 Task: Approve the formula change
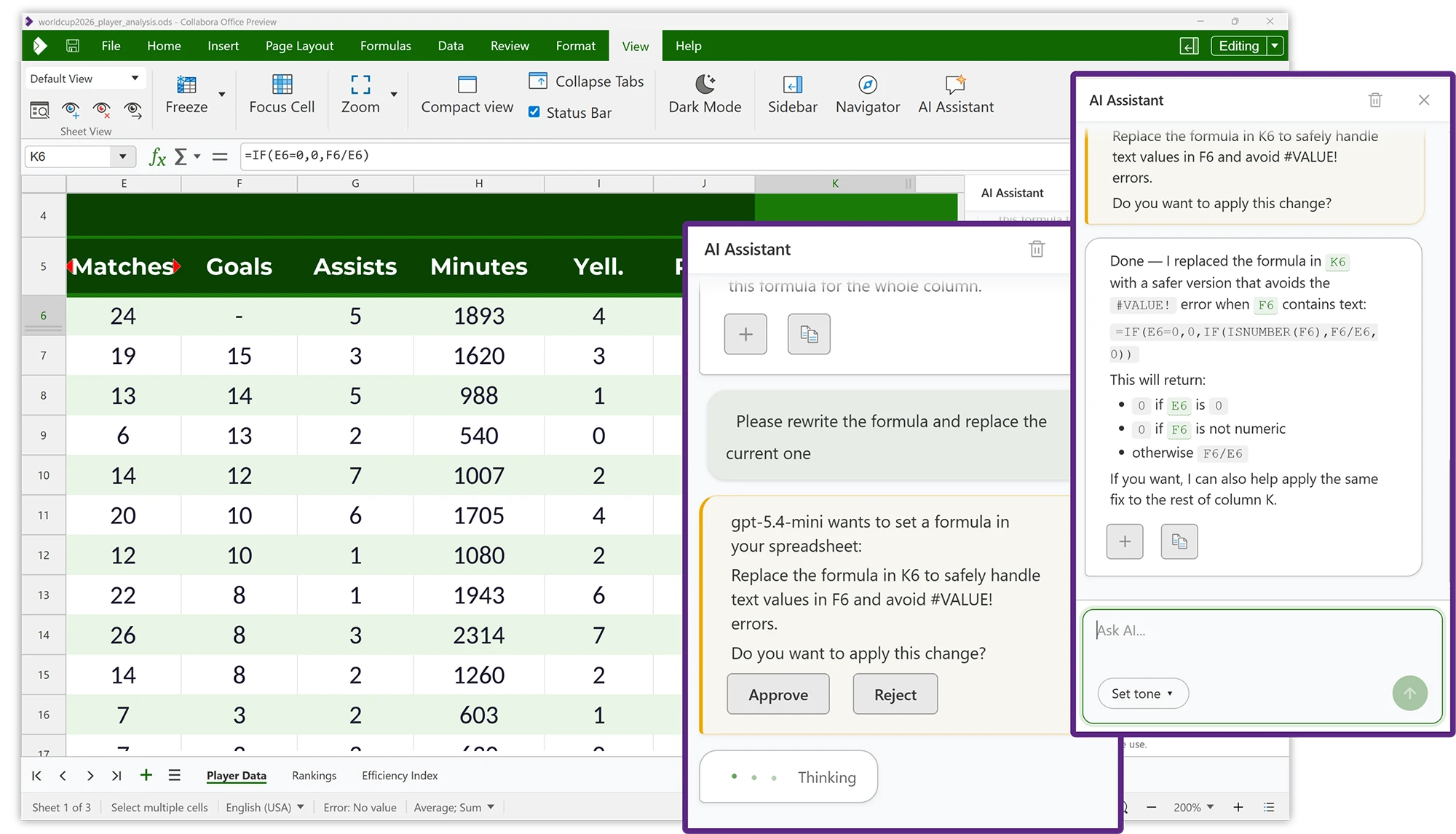(x=778, y=694)
